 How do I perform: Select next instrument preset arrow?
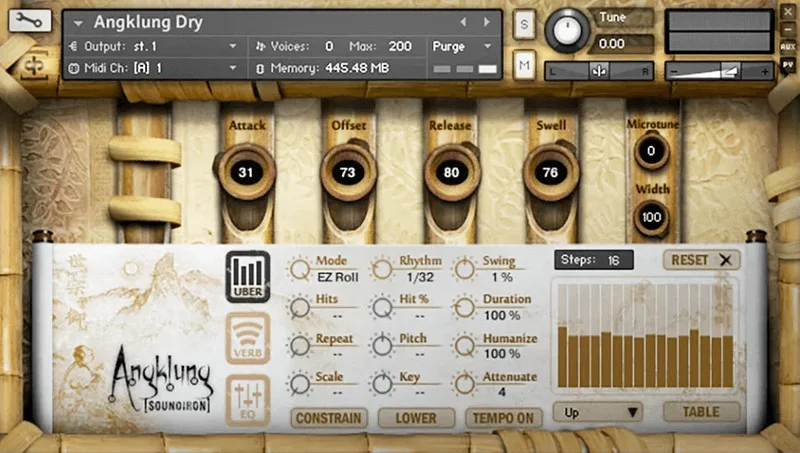pyautogui.click(x=487, y=22)
